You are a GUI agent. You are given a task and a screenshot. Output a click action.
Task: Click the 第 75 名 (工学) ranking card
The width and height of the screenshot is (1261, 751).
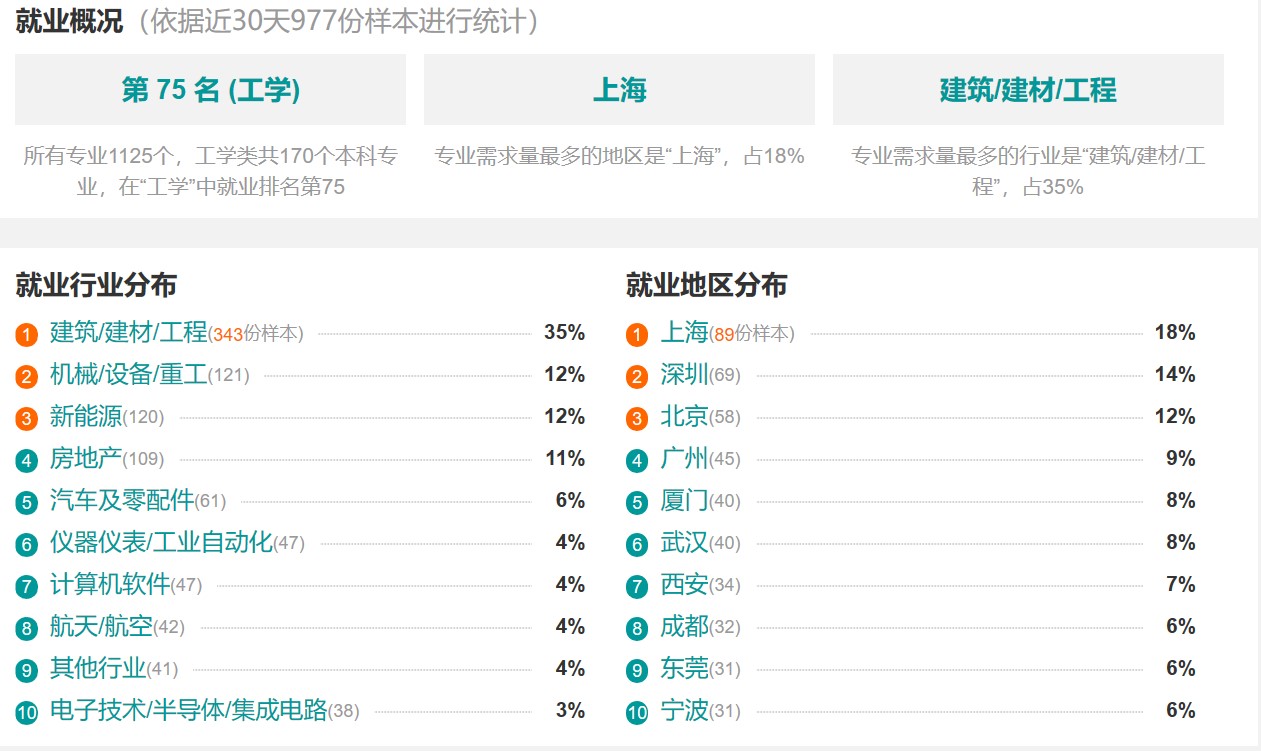[x=210, y=90]
